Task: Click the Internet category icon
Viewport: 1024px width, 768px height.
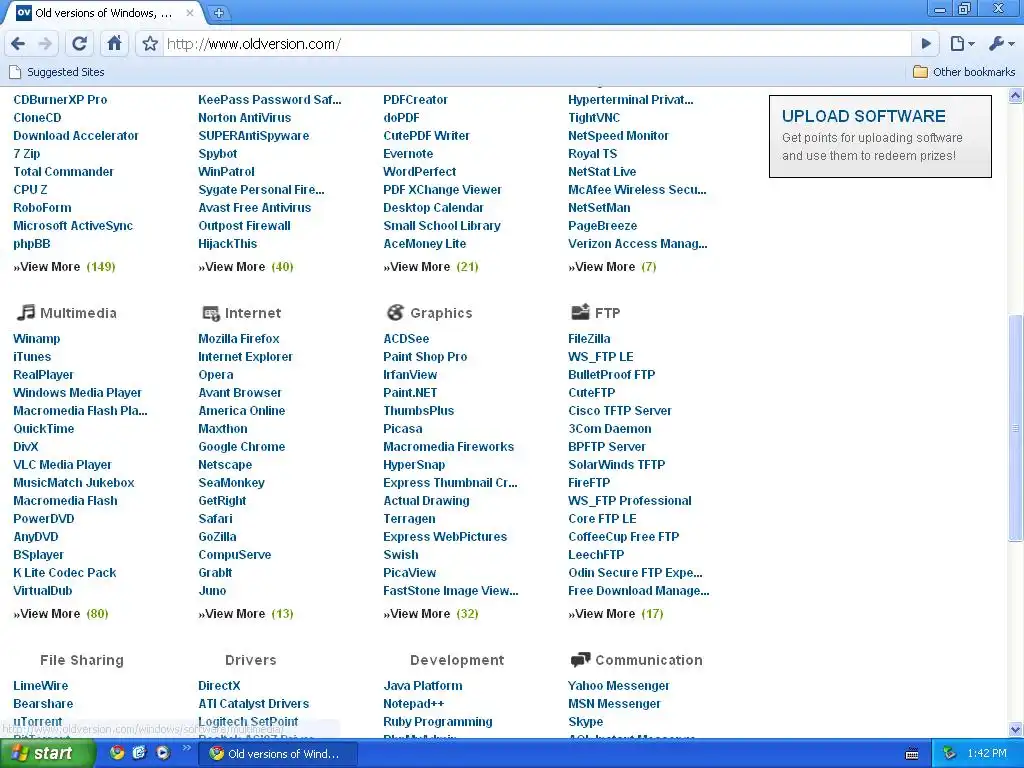Action: click(211, 313)
